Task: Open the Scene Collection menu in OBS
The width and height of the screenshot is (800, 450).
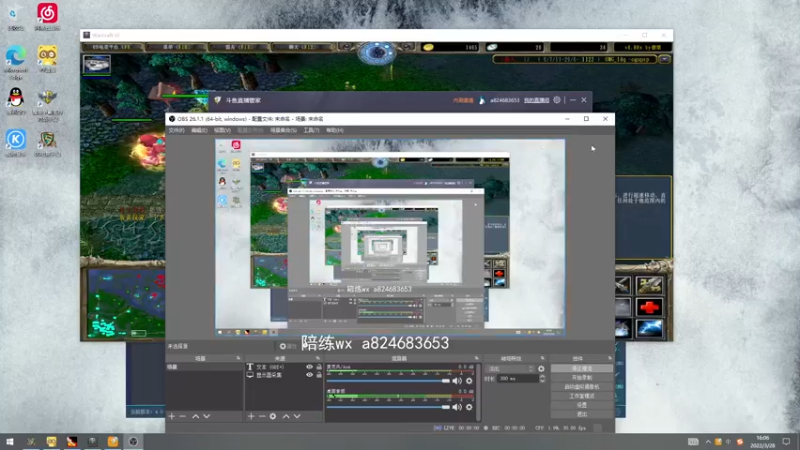Action: 283,131
